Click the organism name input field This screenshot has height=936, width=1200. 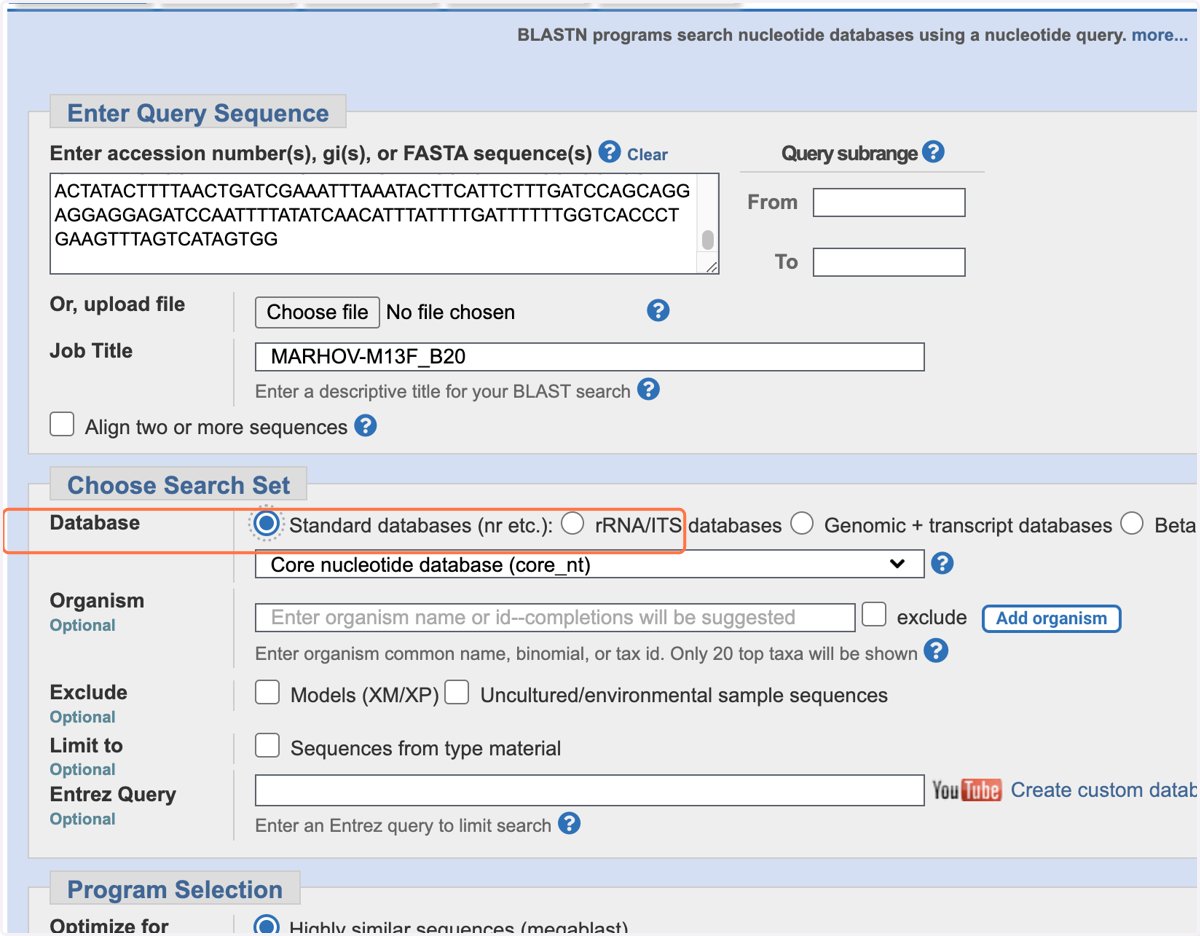[x=555, y=617]
